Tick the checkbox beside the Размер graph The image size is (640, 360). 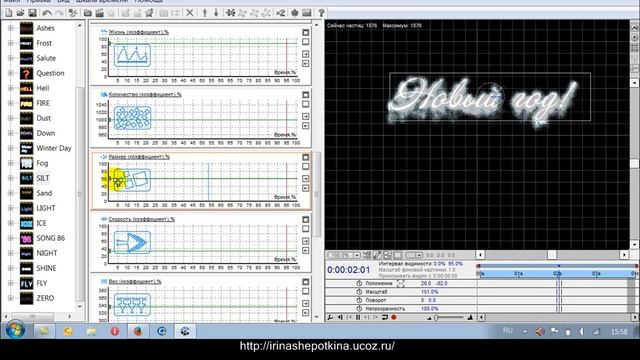tap(305, 167)
